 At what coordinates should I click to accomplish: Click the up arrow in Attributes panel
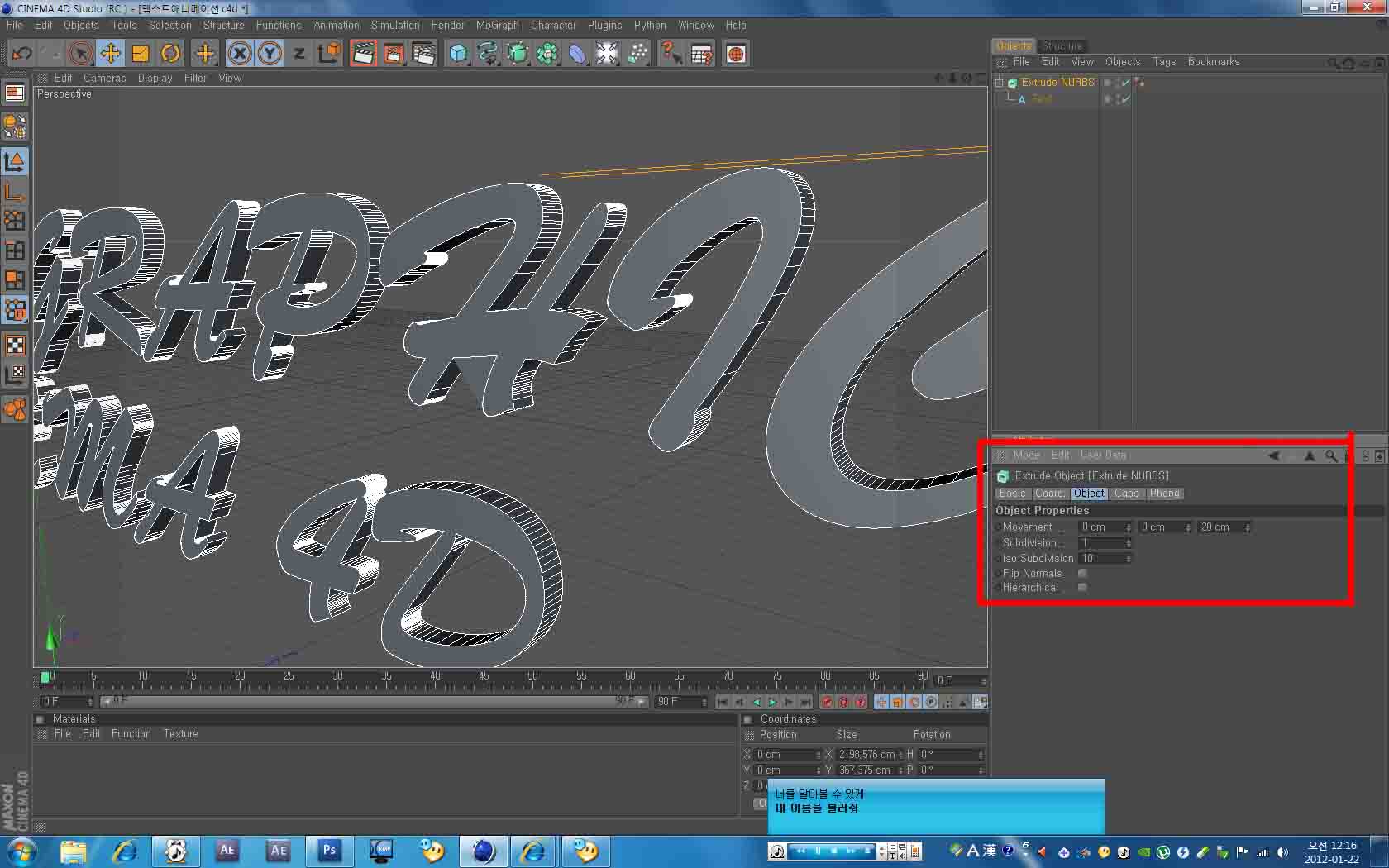pyautogui.click(x=1310, y=455)
